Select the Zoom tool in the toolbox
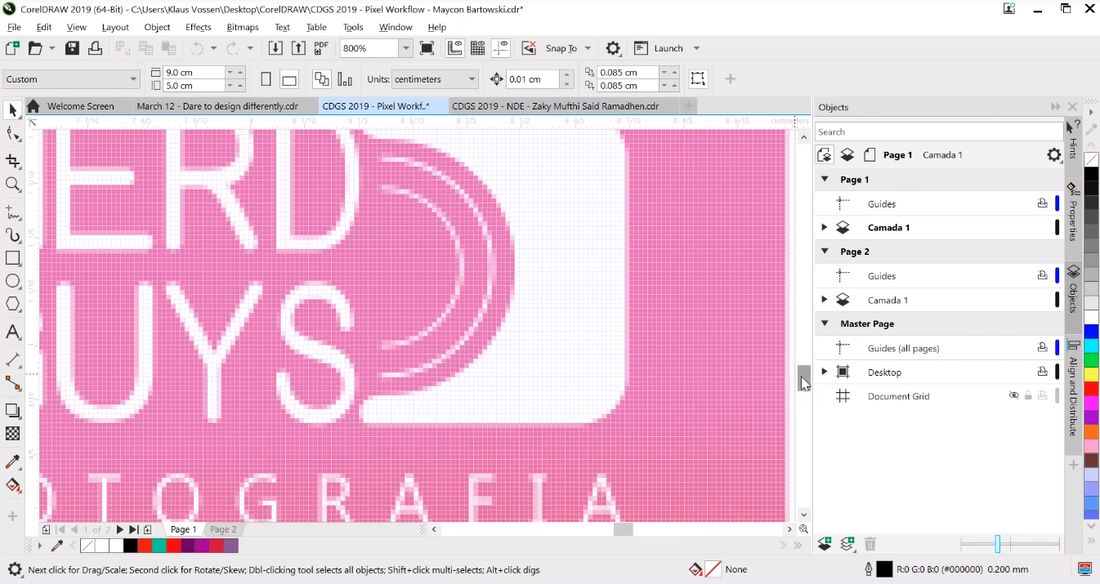 click(13, 184)
